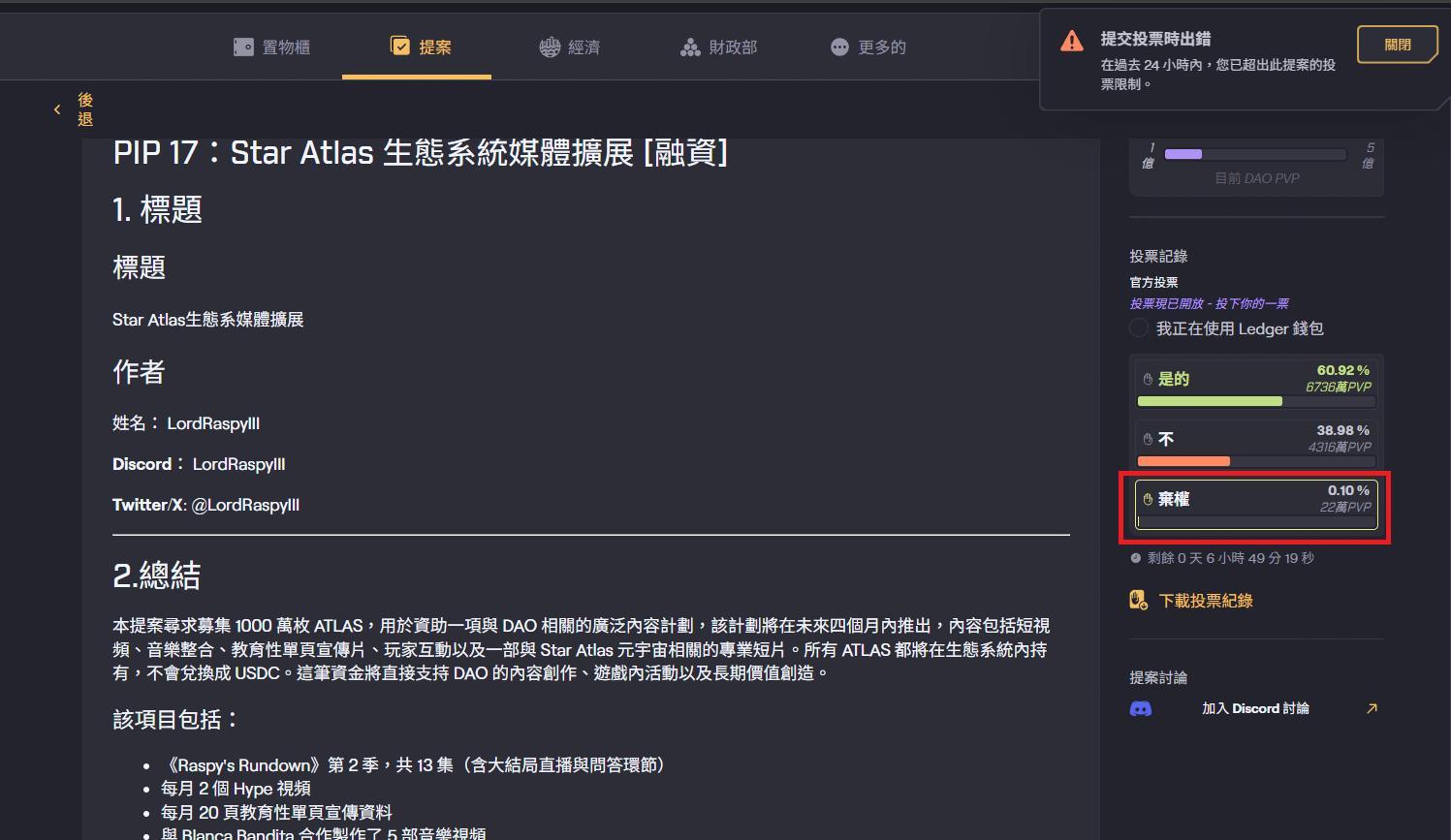Select the 不 vote option
The image size is (1451, 840).
1256,445
